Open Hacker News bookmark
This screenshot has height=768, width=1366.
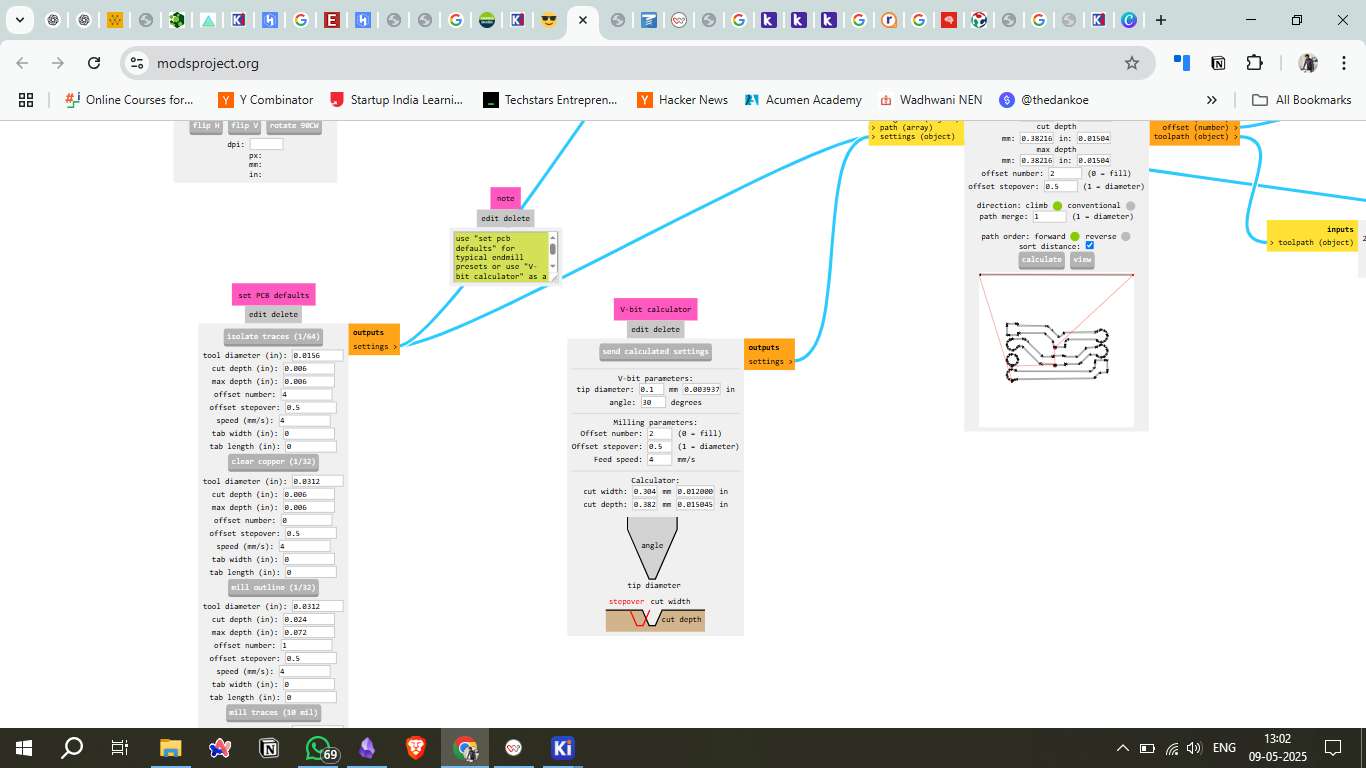pos(682,100)
